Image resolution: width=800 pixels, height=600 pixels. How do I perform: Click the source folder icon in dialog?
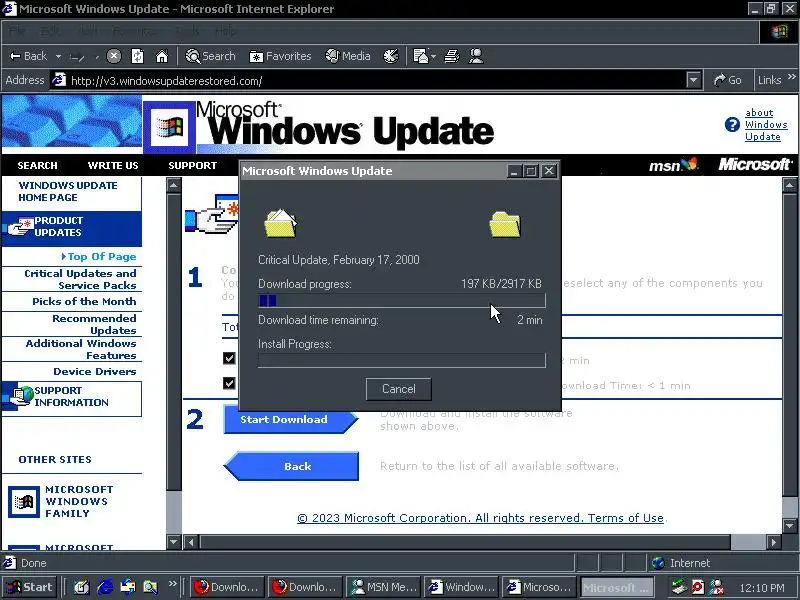tap(280, 223)
